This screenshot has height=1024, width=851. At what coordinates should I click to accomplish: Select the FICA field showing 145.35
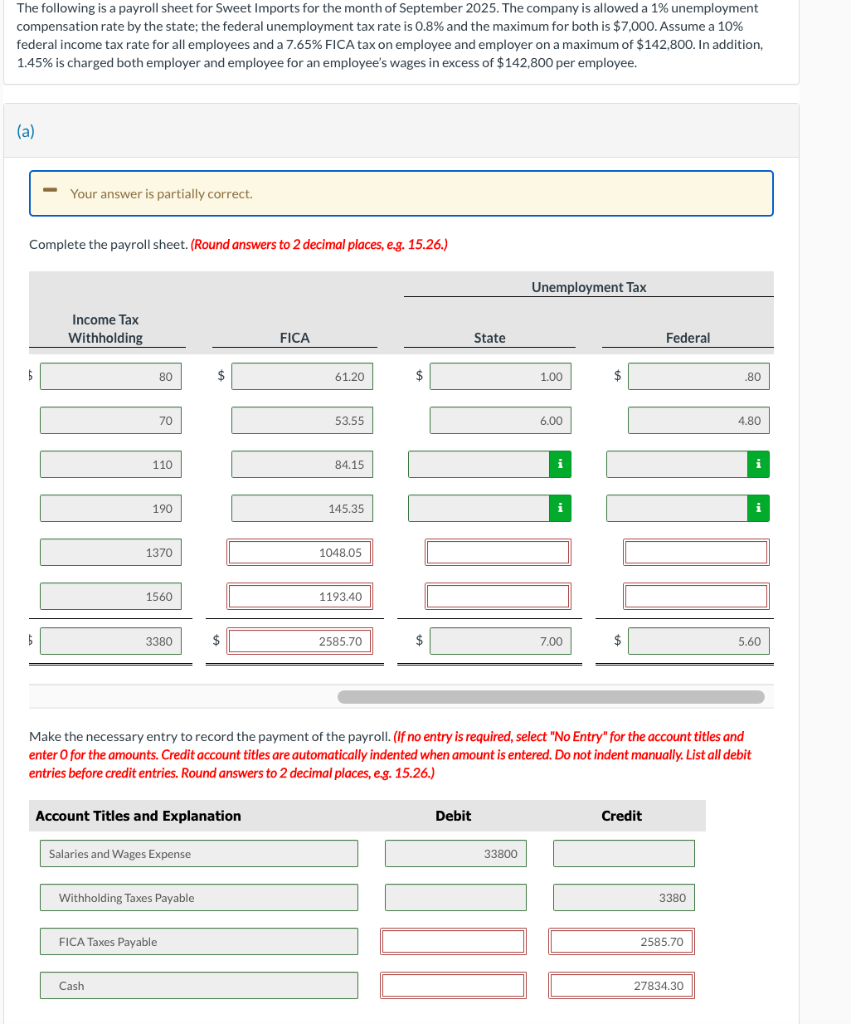pyautogui.click(x=302, y=508)
